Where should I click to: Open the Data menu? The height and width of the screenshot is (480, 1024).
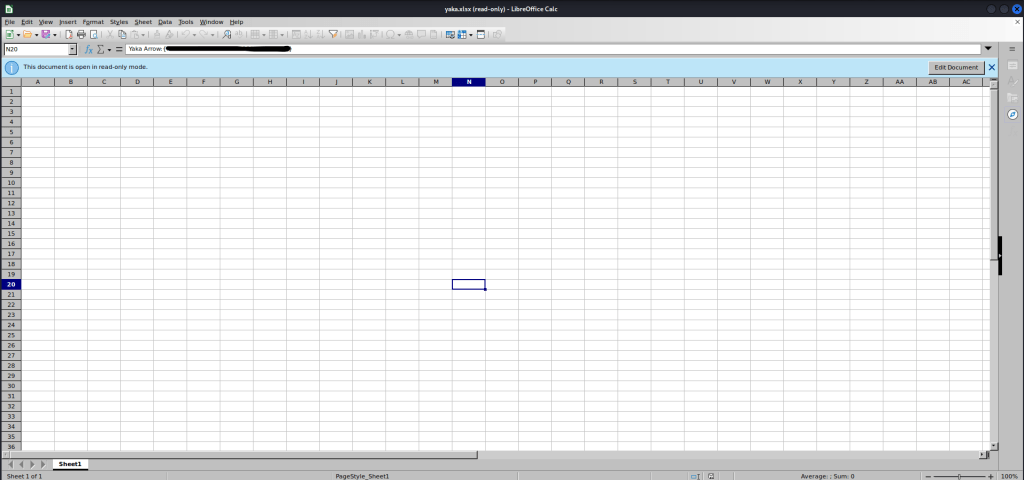click(x=165, y=21)
